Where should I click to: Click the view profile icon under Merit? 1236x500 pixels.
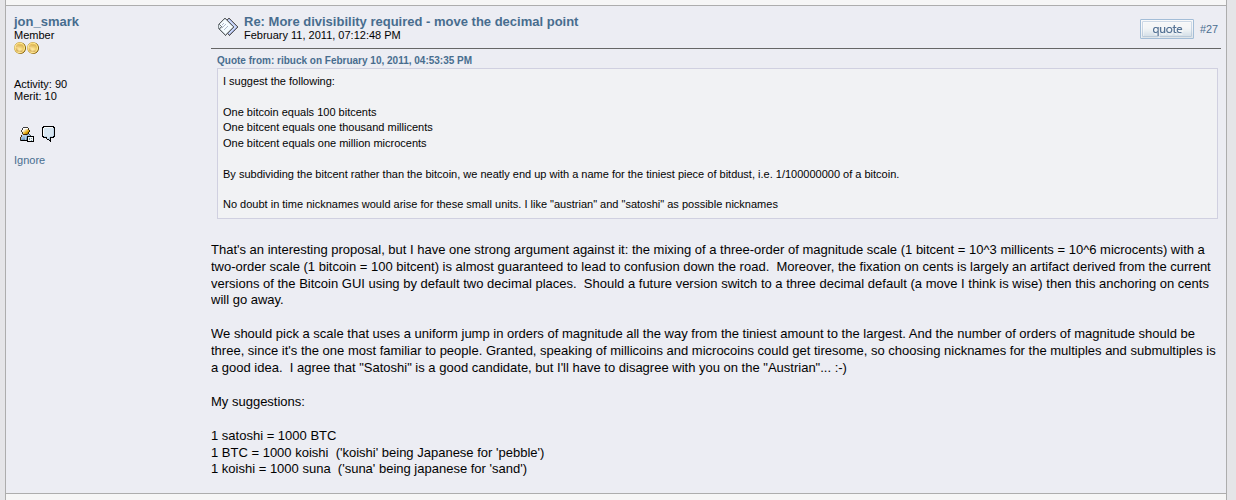(27, 134)
